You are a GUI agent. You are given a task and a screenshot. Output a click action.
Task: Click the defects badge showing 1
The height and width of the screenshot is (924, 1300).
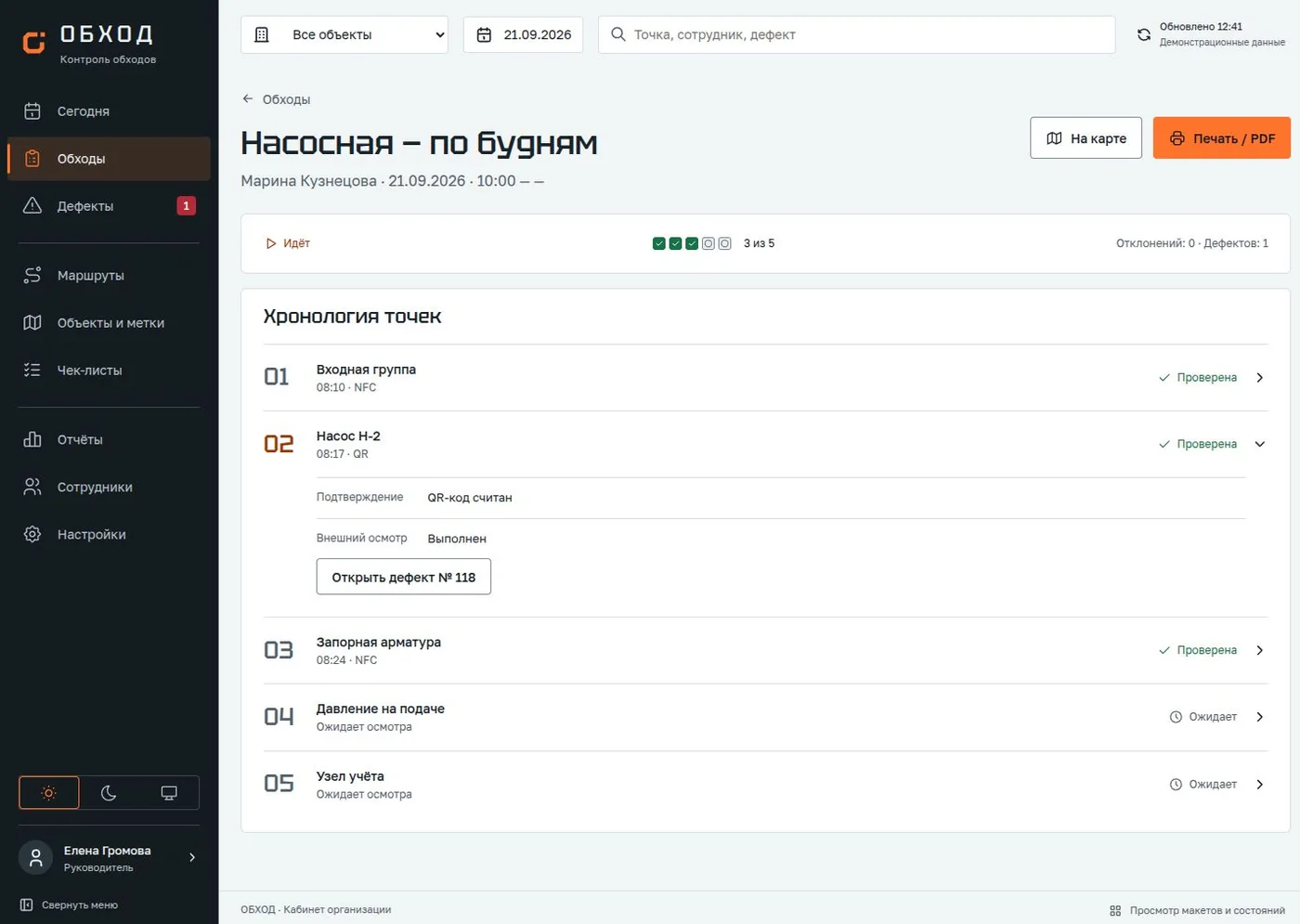[x=186, y=205]
